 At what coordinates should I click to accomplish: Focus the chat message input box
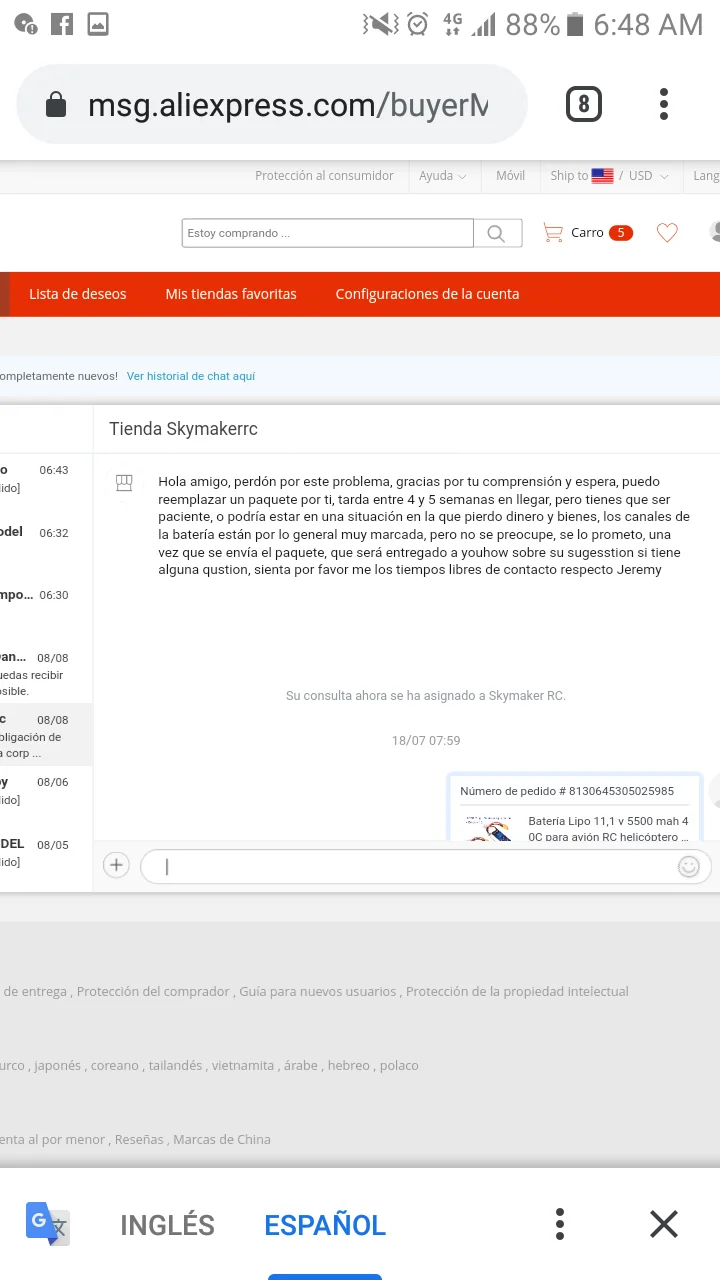[x=426, y=867]
